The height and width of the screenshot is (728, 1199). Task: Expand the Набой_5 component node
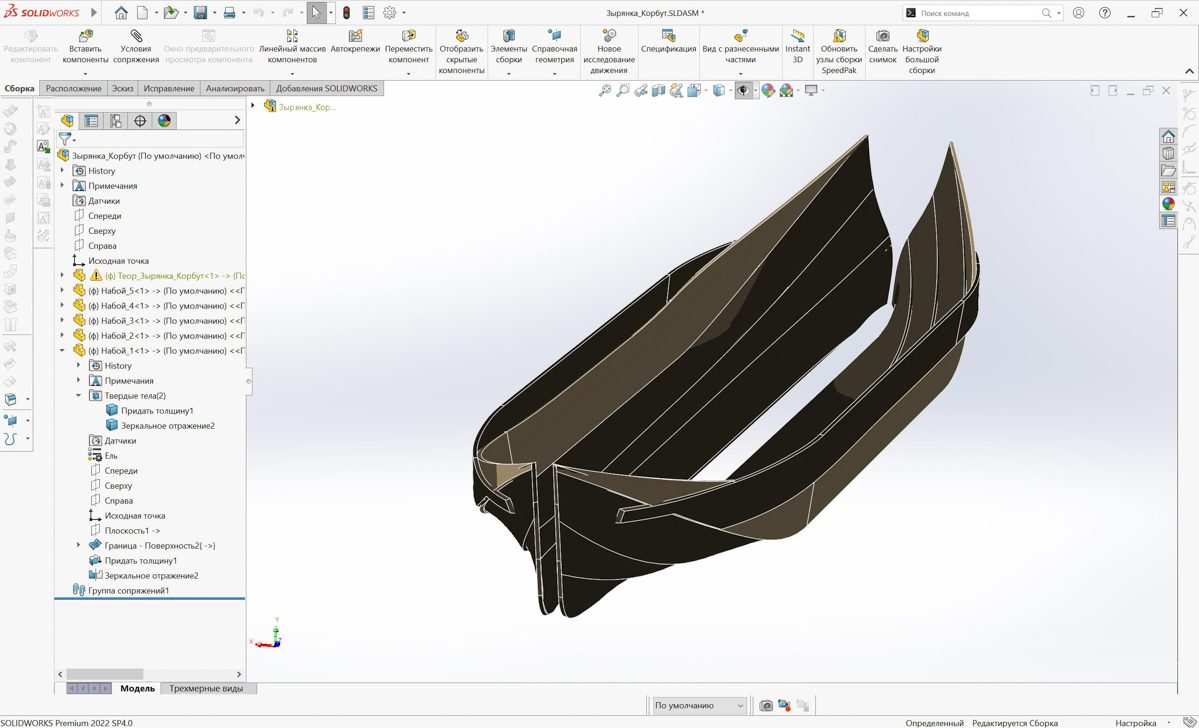point(62,291)
